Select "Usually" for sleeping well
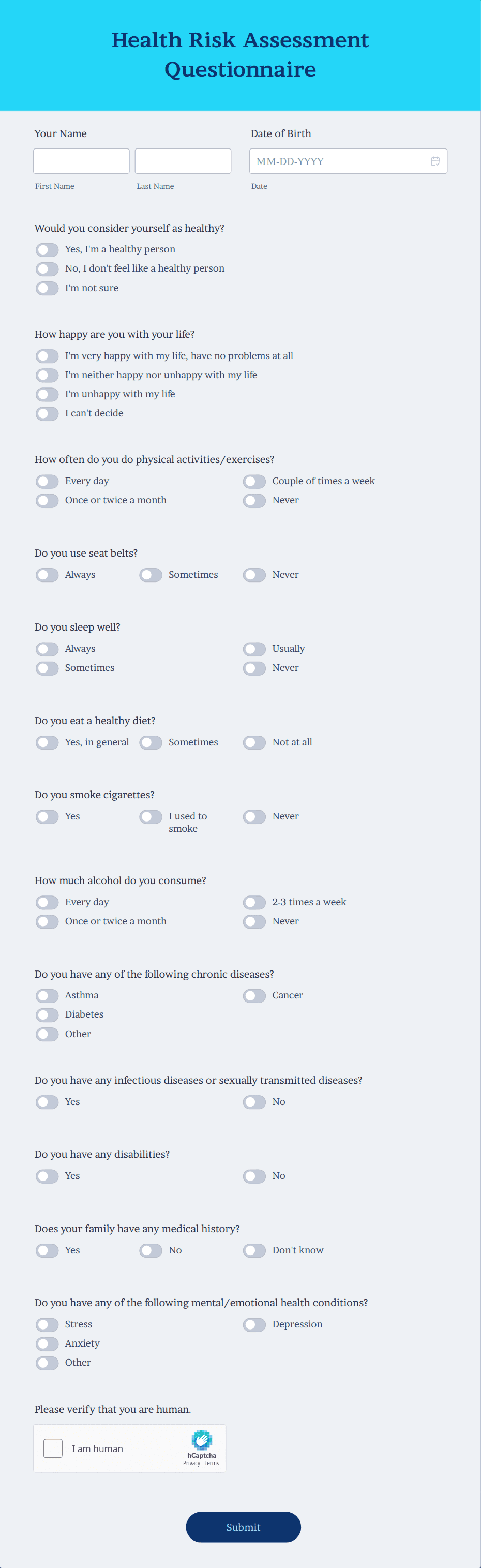The height and width of the screenshot is (1568, 481). (x=254, y=649)
